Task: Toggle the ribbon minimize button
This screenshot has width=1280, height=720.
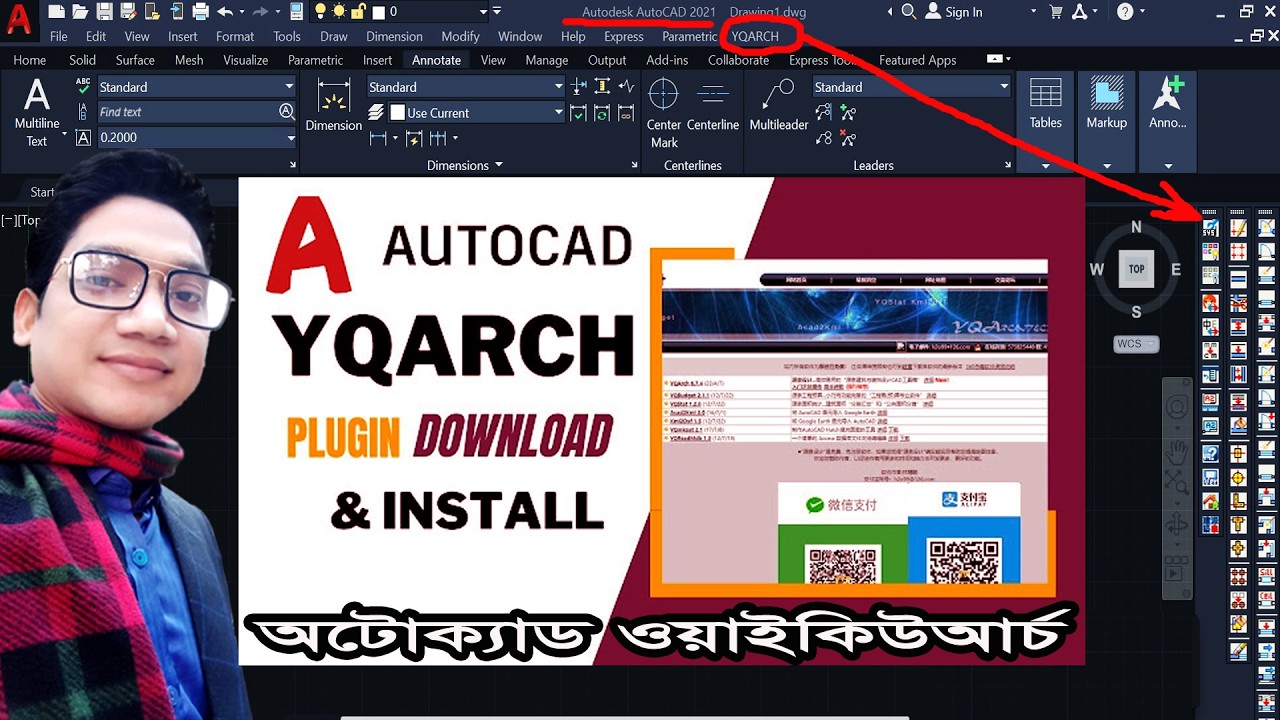Action: coord(997,60)
